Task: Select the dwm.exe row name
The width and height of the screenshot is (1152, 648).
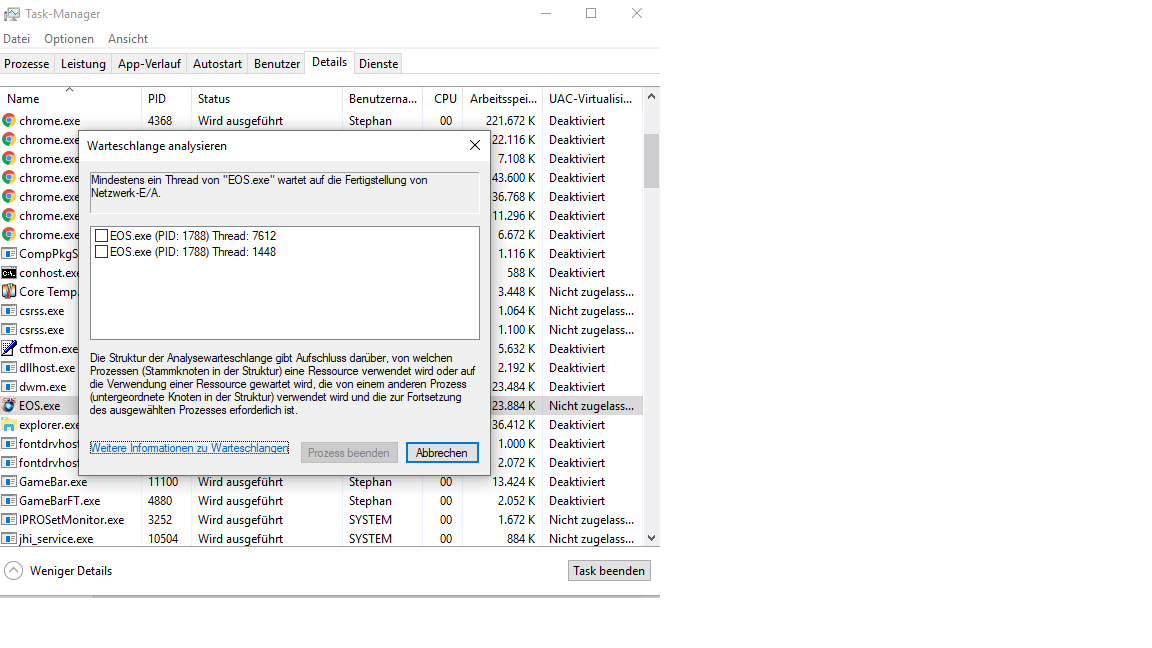Action: (x=43, y=386)
